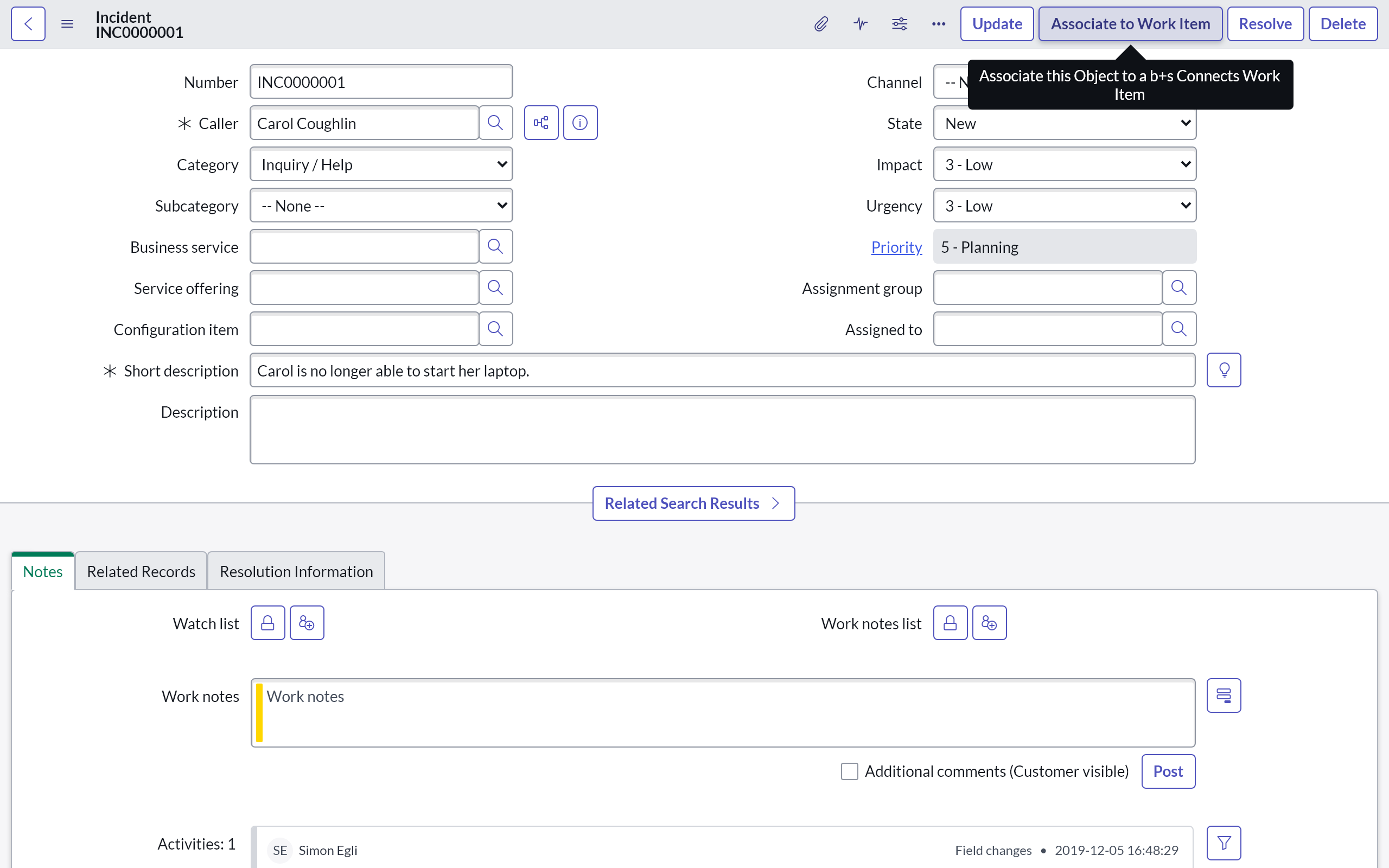Click the Resolve button
The height and width of the screenshot is (868, 1389).
tap(1264, 24)
